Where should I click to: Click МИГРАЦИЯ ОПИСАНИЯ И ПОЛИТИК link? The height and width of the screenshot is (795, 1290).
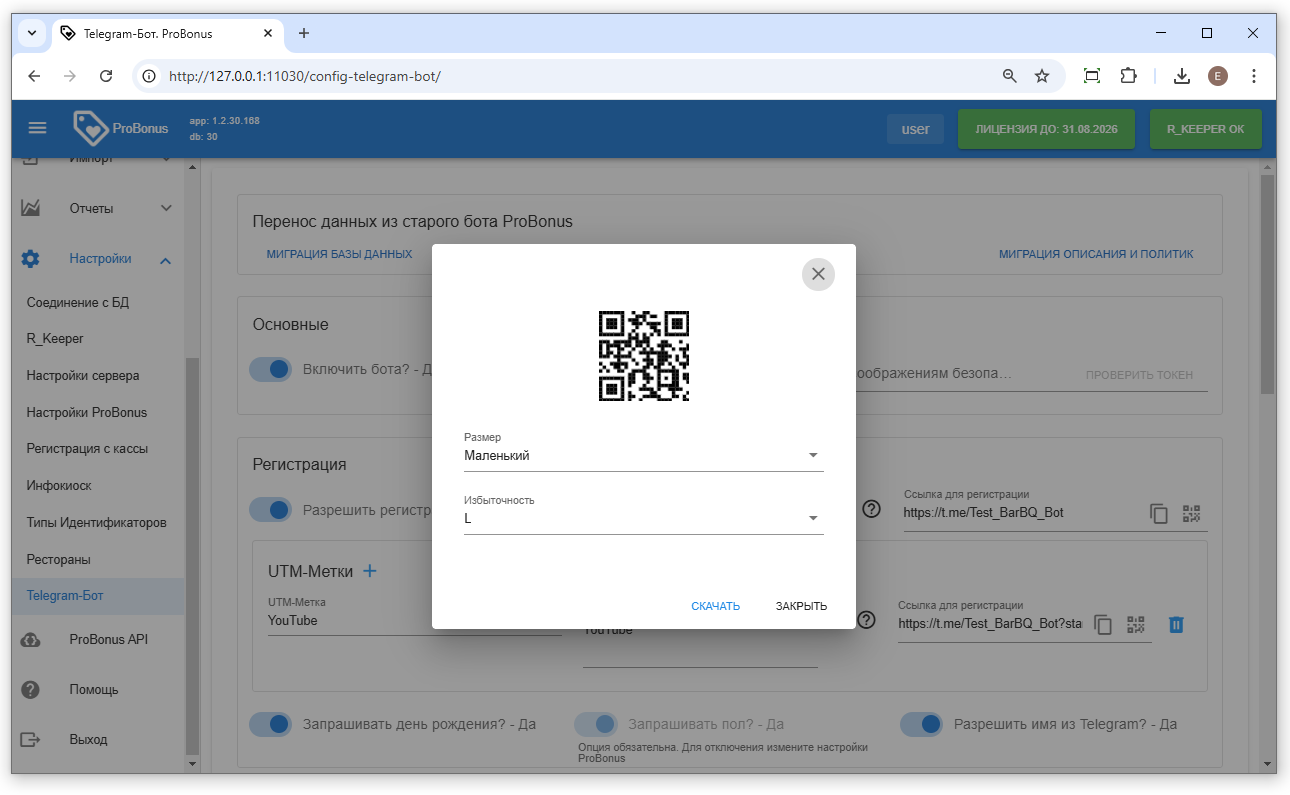(1096, 254)
